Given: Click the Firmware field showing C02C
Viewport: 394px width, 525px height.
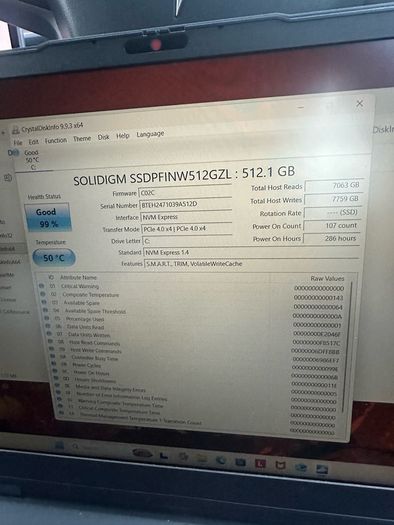Looking at the screenshot, I should 185,192.
